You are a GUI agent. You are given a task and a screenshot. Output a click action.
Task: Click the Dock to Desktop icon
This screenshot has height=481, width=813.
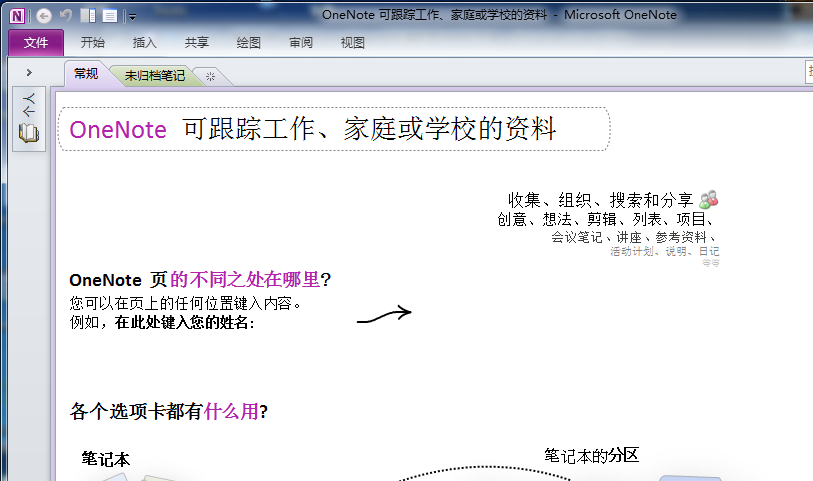(x=88, y=15)
